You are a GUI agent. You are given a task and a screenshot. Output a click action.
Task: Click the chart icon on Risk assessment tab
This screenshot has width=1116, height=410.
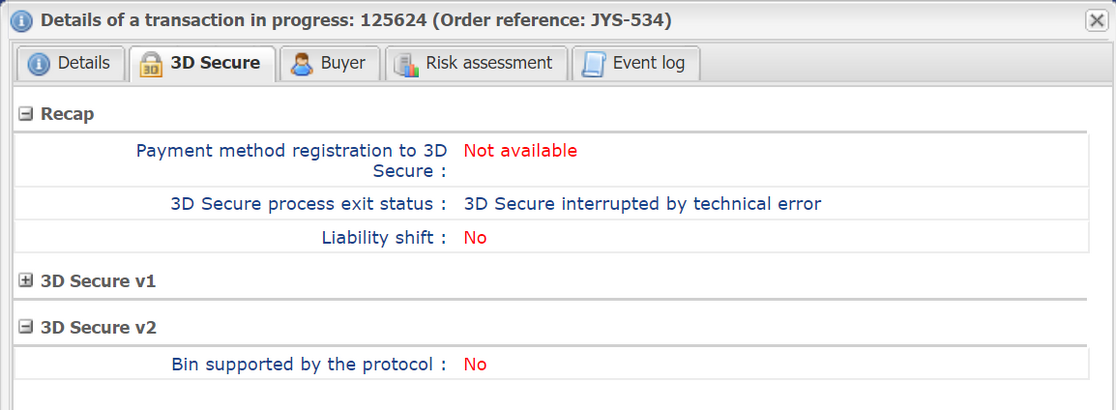[x=406, y=64]
